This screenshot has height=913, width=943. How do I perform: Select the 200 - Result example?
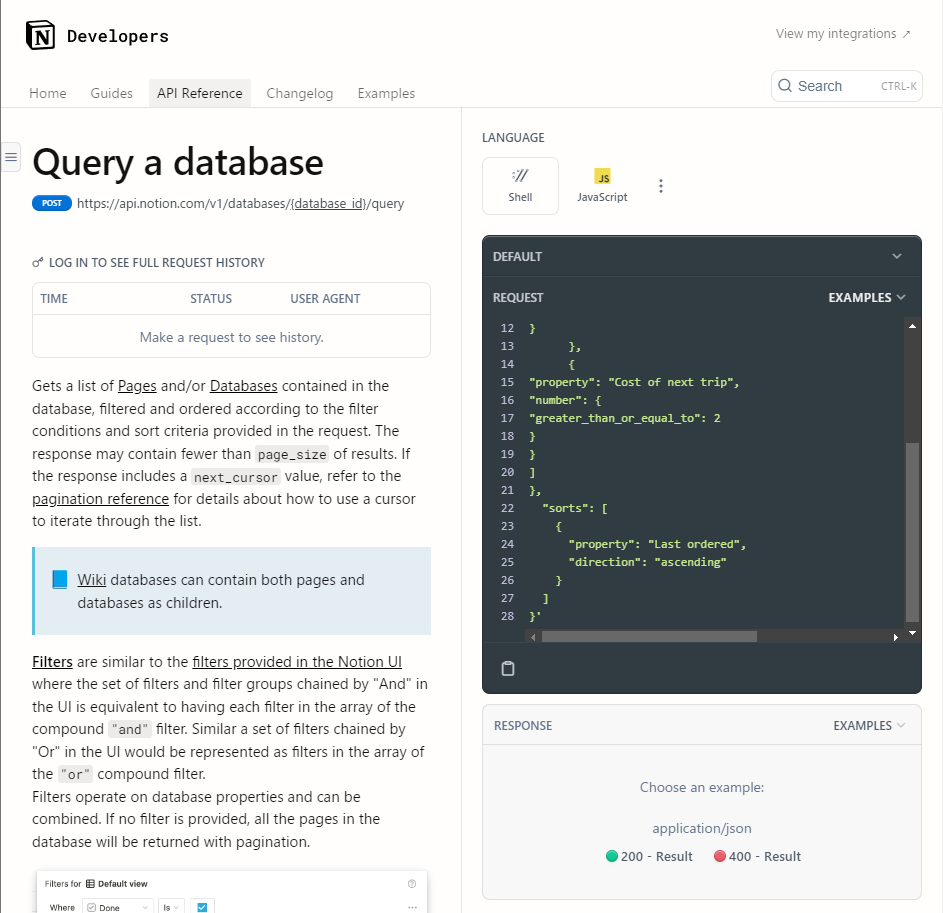pos(648,856)
